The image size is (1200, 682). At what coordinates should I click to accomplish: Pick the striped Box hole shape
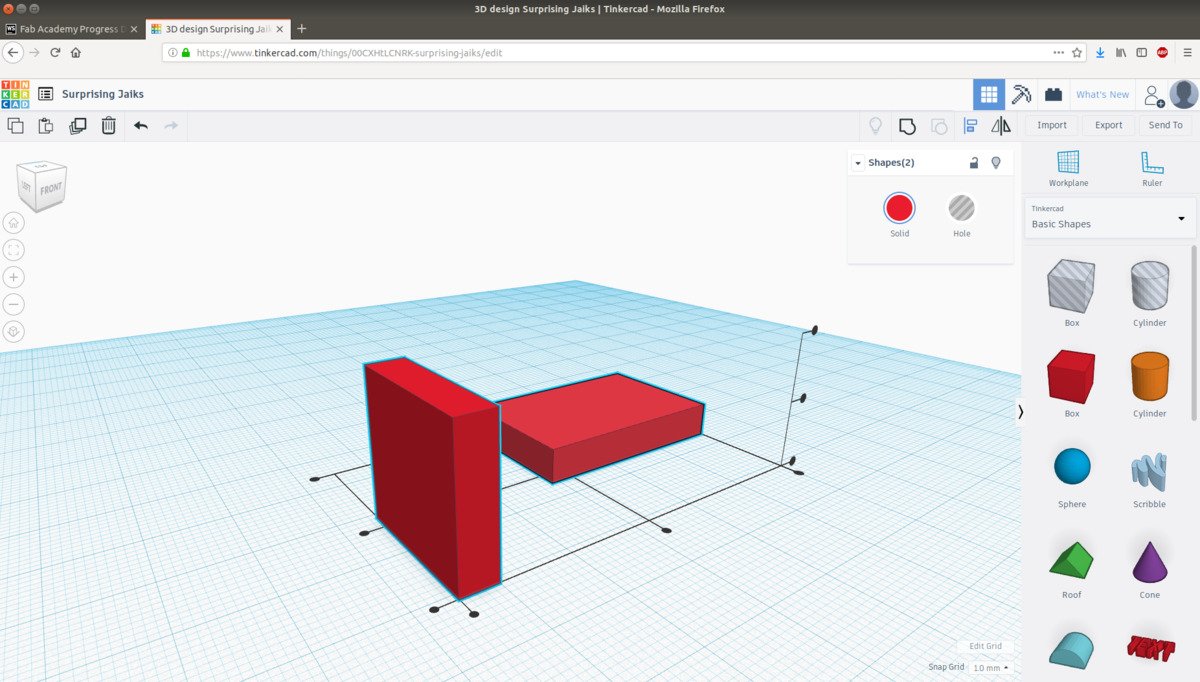1071,286
